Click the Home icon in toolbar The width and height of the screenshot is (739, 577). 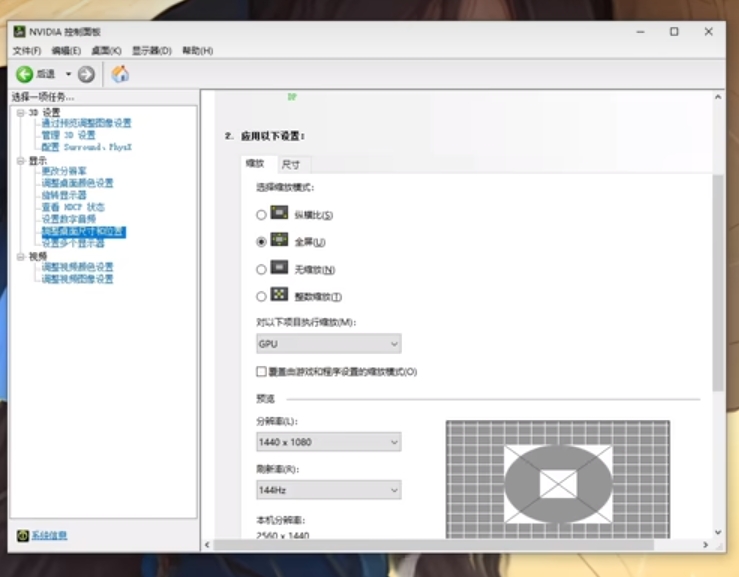(120, 74)
